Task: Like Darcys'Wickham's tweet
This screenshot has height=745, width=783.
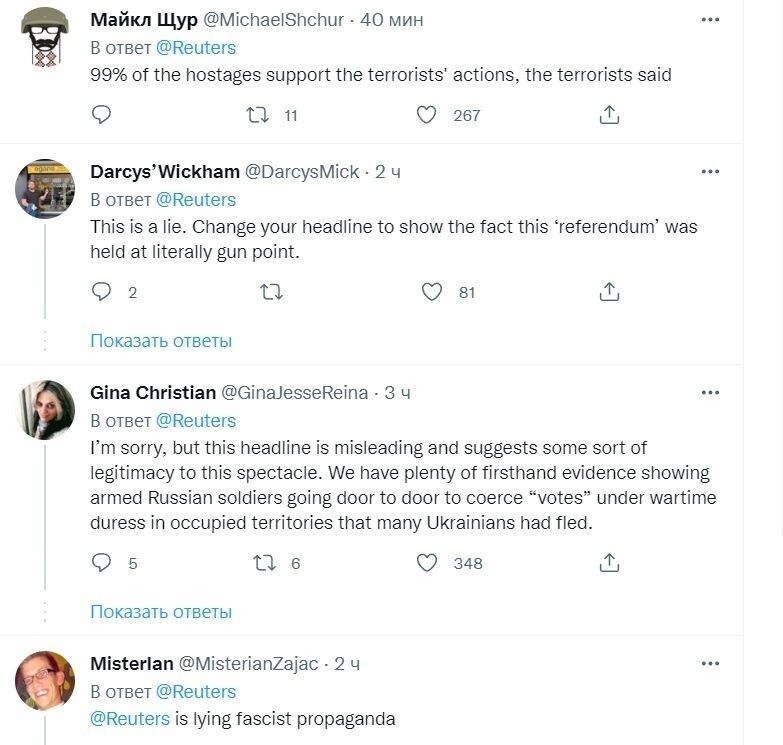Action: pyautogui.click(x=432, y=292)
